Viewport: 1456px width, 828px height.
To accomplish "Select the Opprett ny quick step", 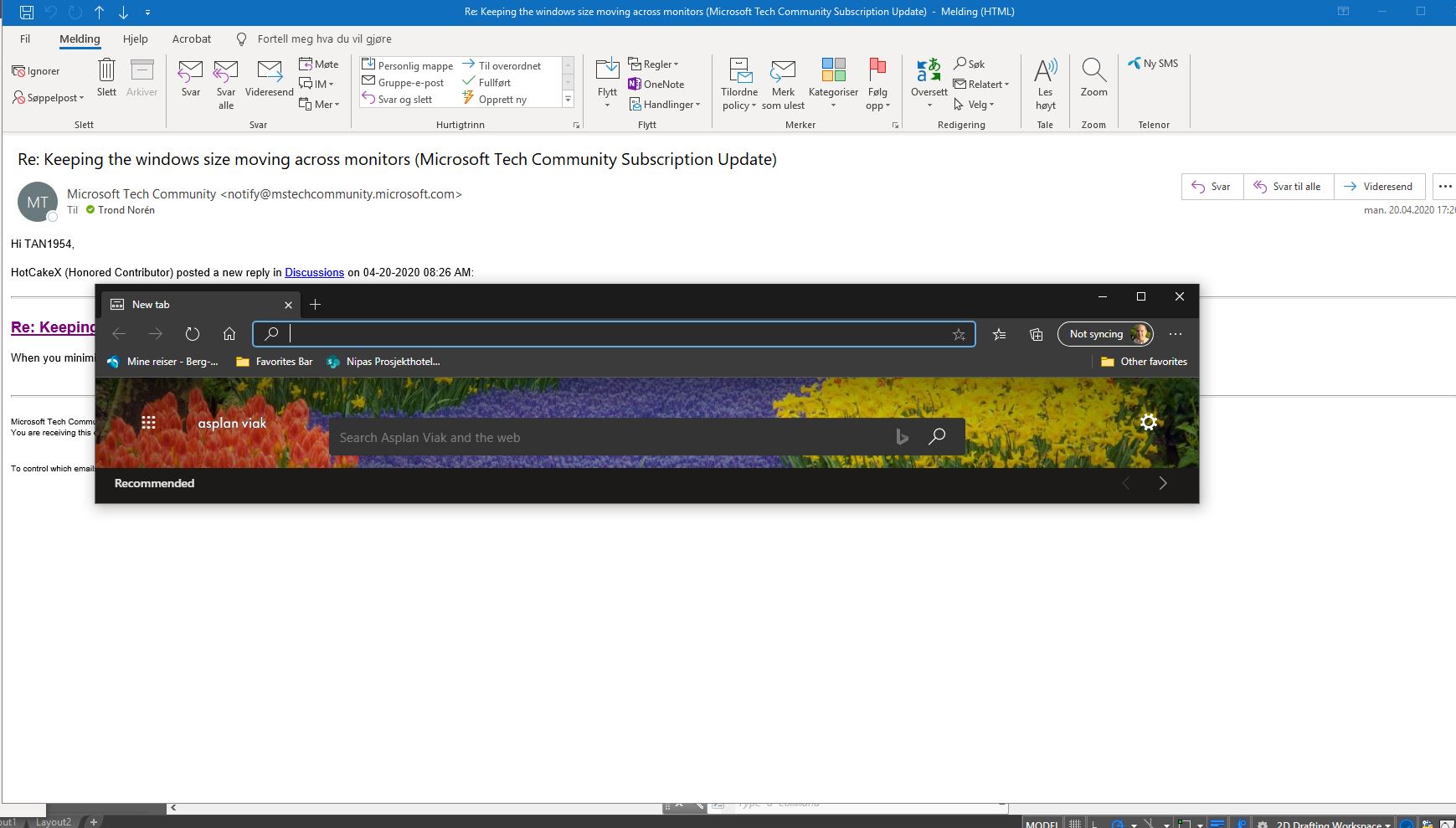I will pos(495,99).
